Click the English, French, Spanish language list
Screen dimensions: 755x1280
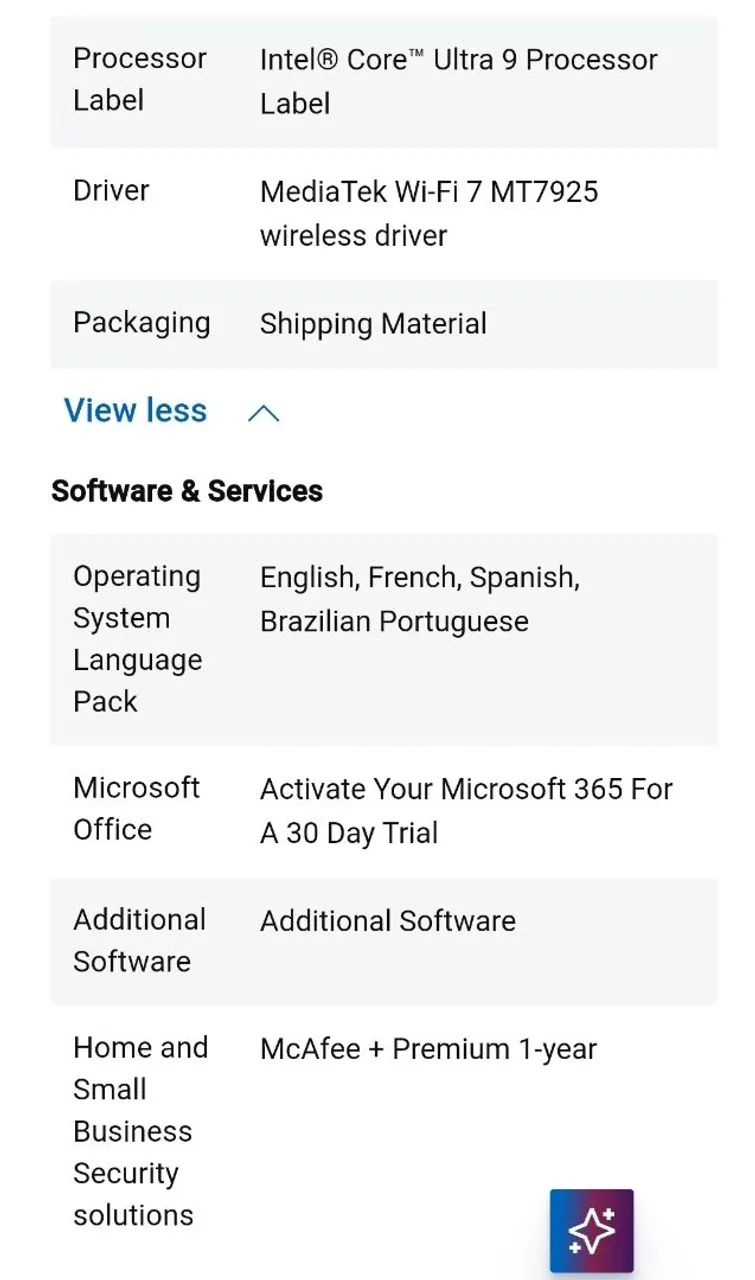point(420,599)
